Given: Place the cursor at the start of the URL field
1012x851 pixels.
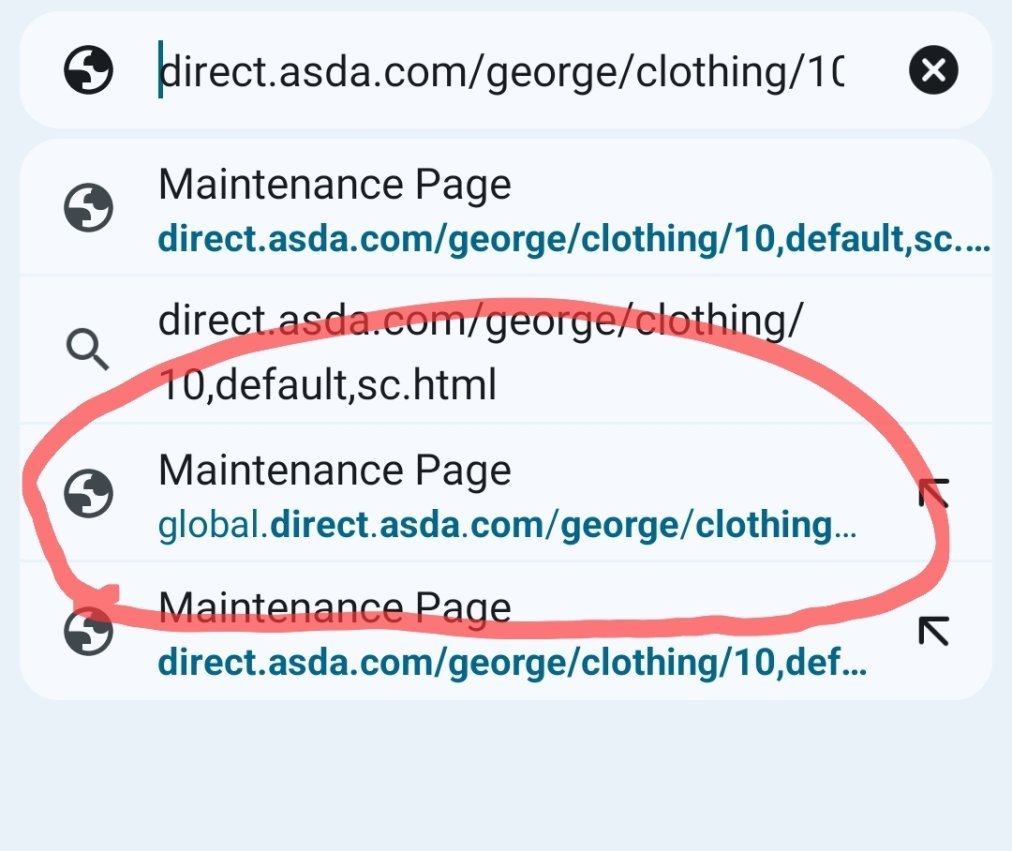Looking at the screenshot, I should (x=162, y=72).
